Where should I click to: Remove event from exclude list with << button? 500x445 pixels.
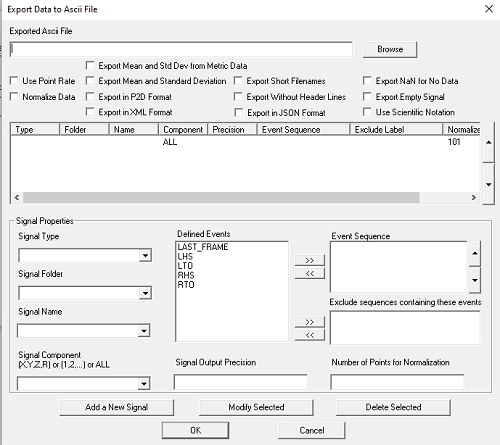click(309, 335)
